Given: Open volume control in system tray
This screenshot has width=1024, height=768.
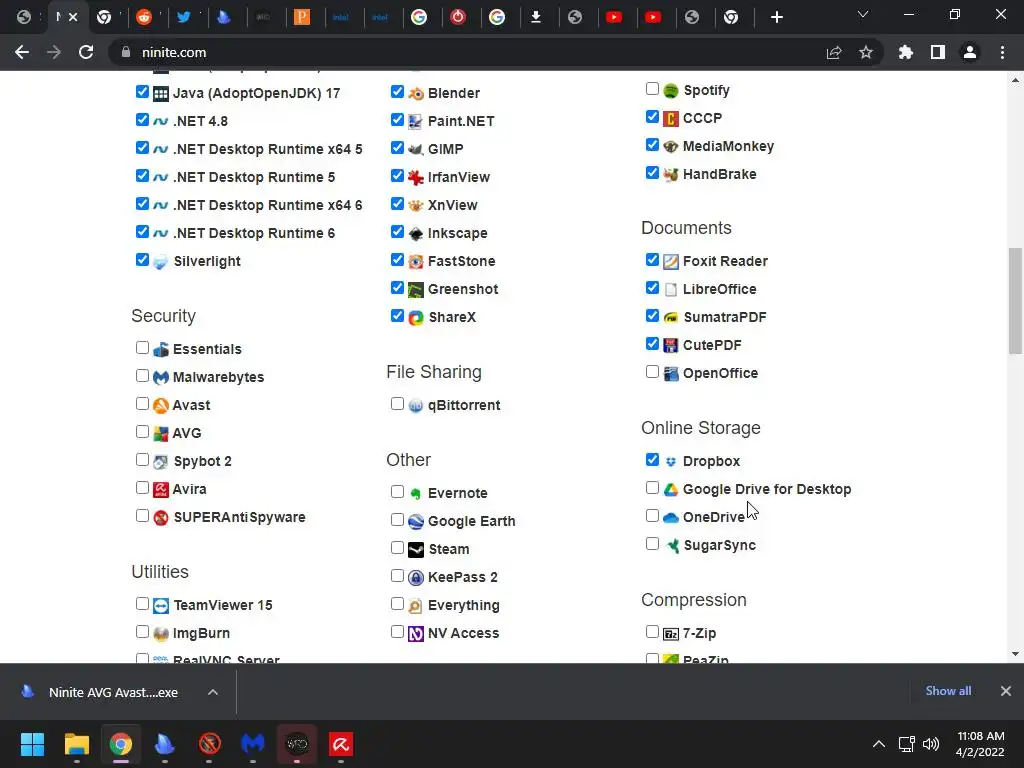Looking at the screenshot, I should tap(931, 744).
